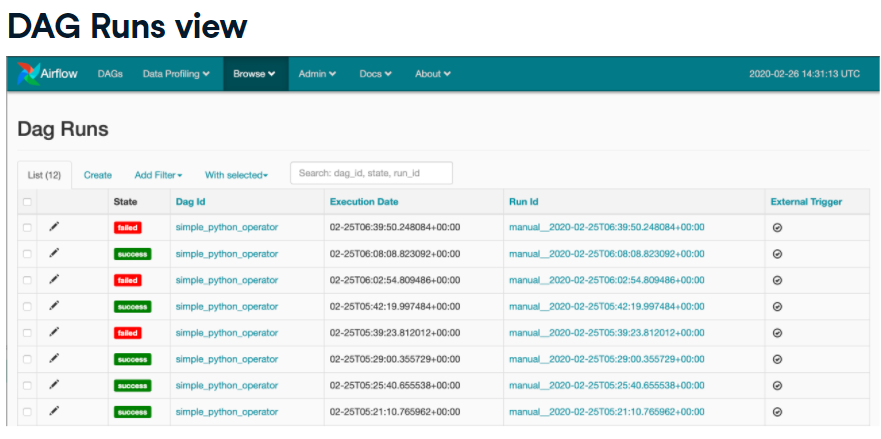Open the Data Profiling dropdown menu
881x439 pixels.
176,74
